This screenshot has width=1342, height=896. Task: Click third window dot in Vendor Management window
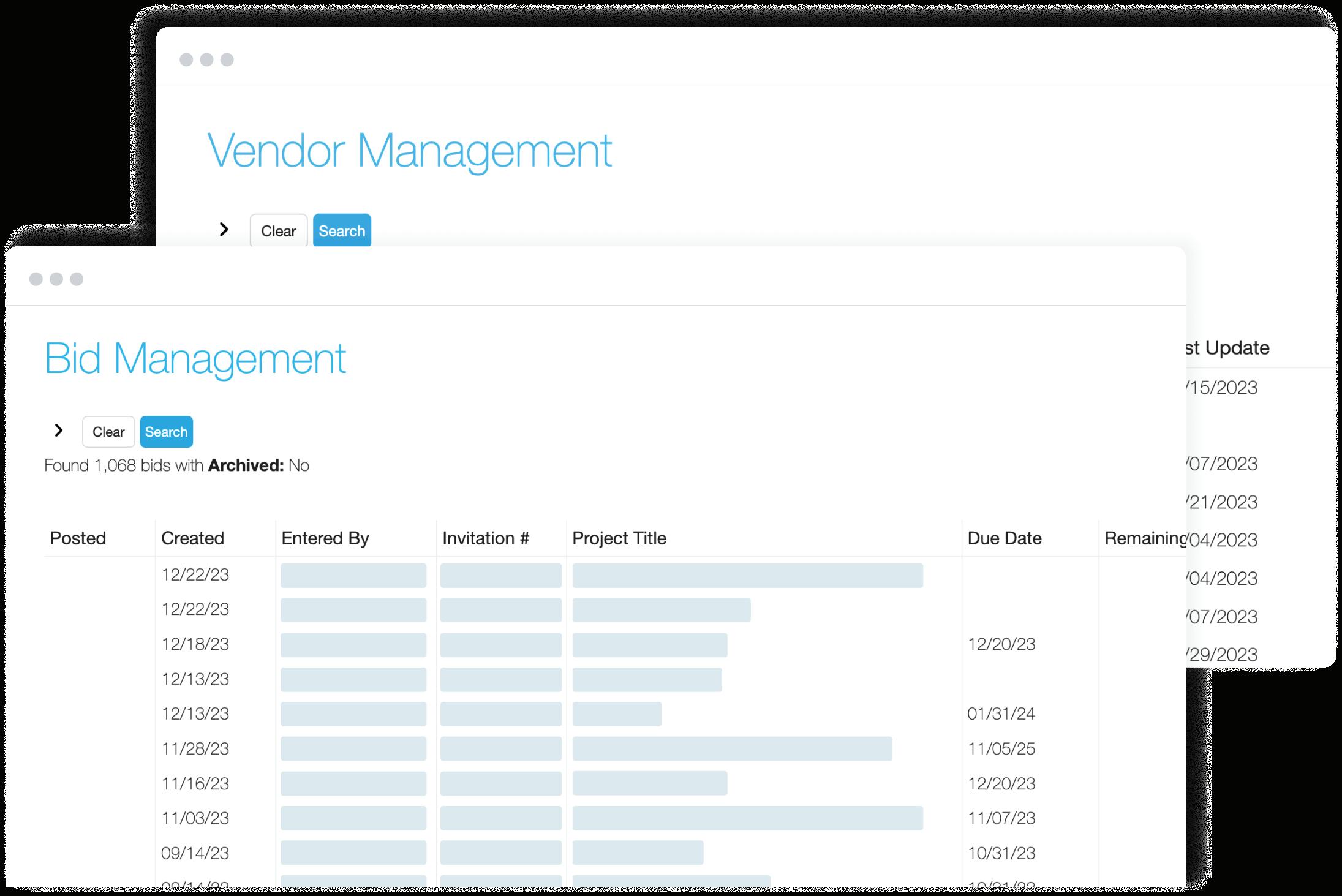click(x=227, y=59)
